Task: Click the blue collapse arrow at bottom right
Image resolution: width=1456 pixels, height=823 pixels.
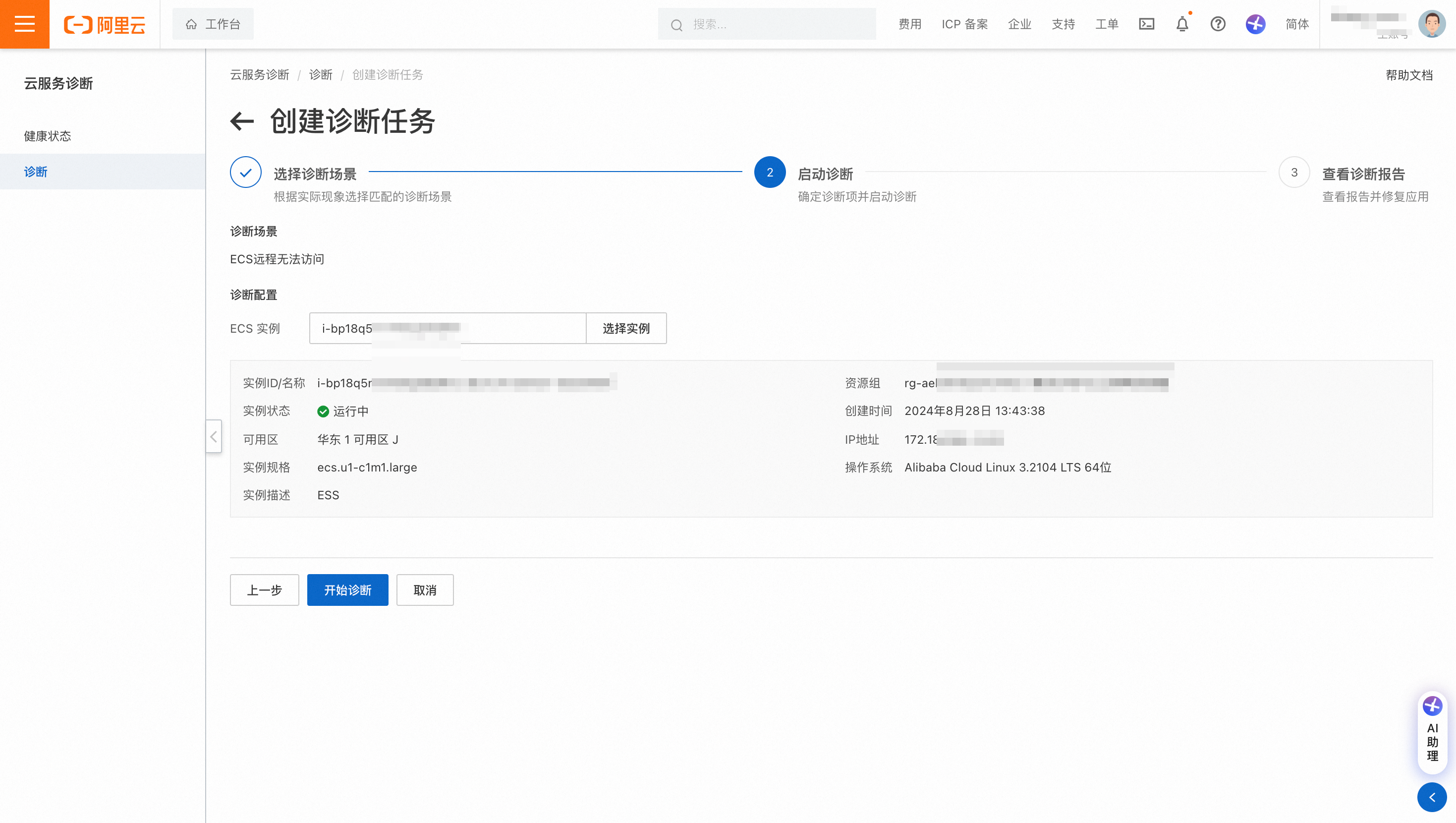Action: pos(1432,798)
